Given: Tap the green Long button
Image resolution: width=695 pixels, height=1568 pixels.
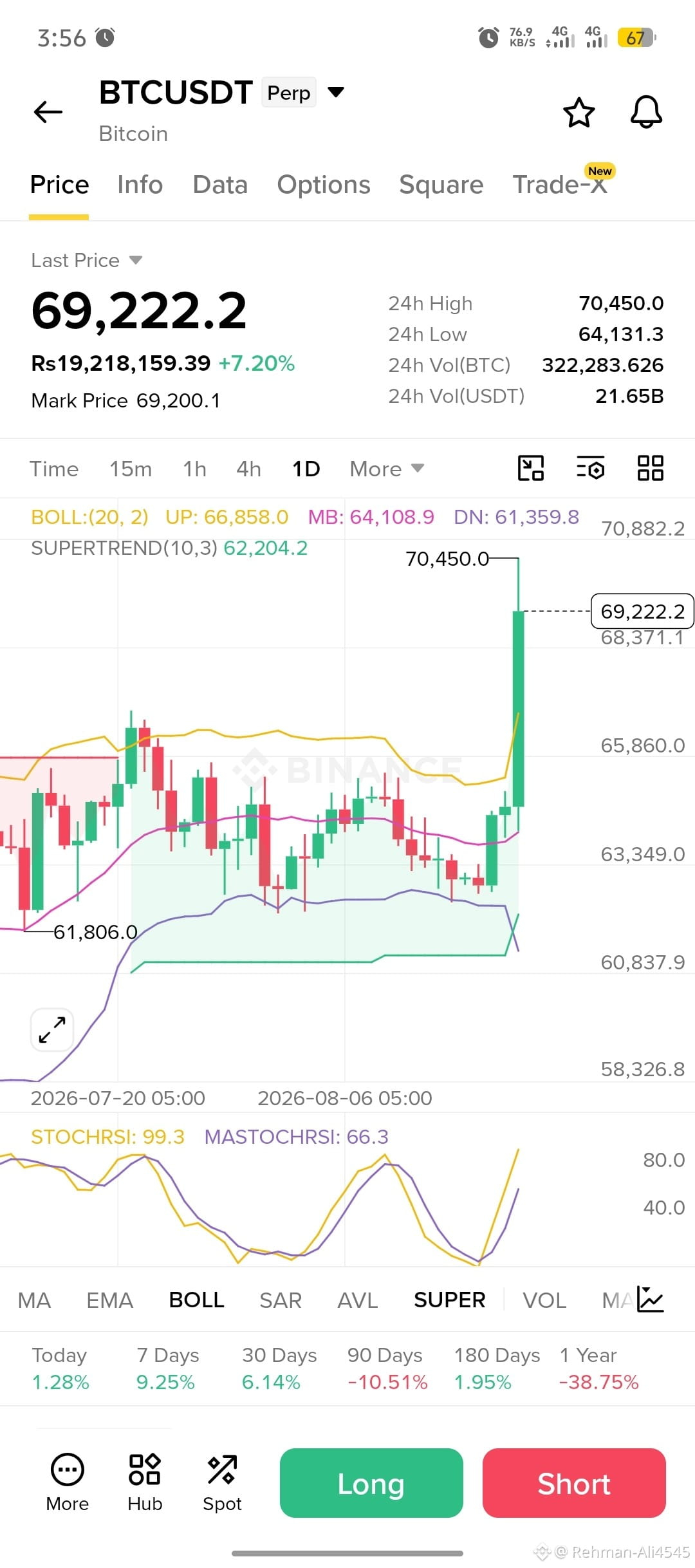Looking at the screenshot, I should click(371, 1483).
